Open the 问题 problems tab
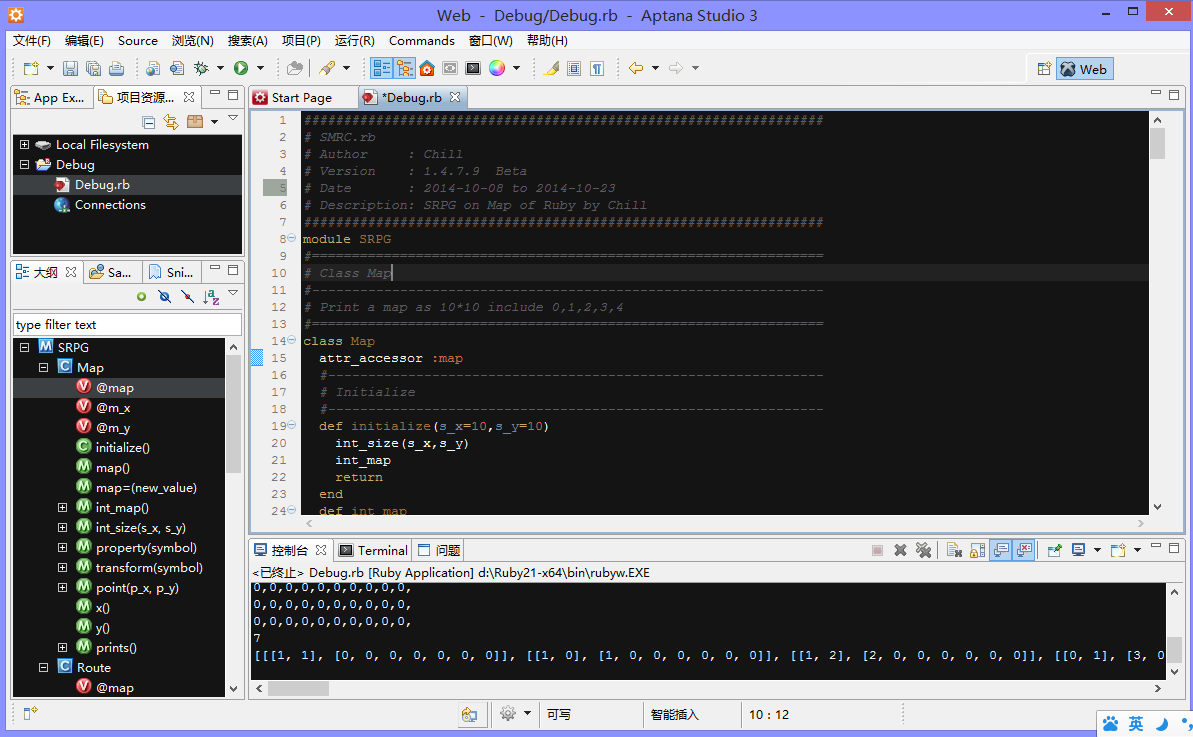Image resolution: width=1193 pixels, height=737 pixels. tap(439, 550)
